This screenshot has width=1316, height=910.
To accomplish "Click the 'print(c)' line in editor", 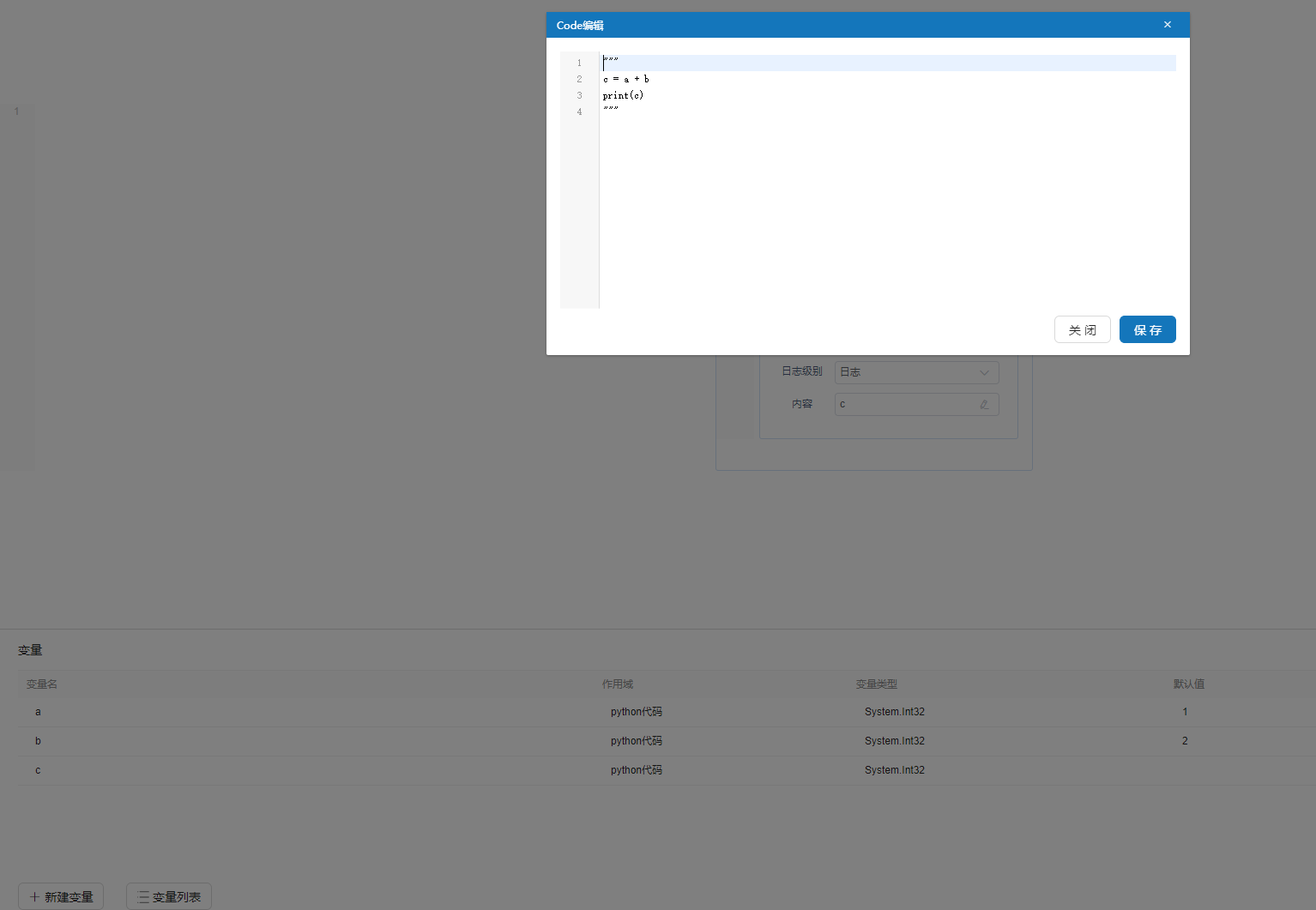I will pyautogui.click(x=623, y=95).
